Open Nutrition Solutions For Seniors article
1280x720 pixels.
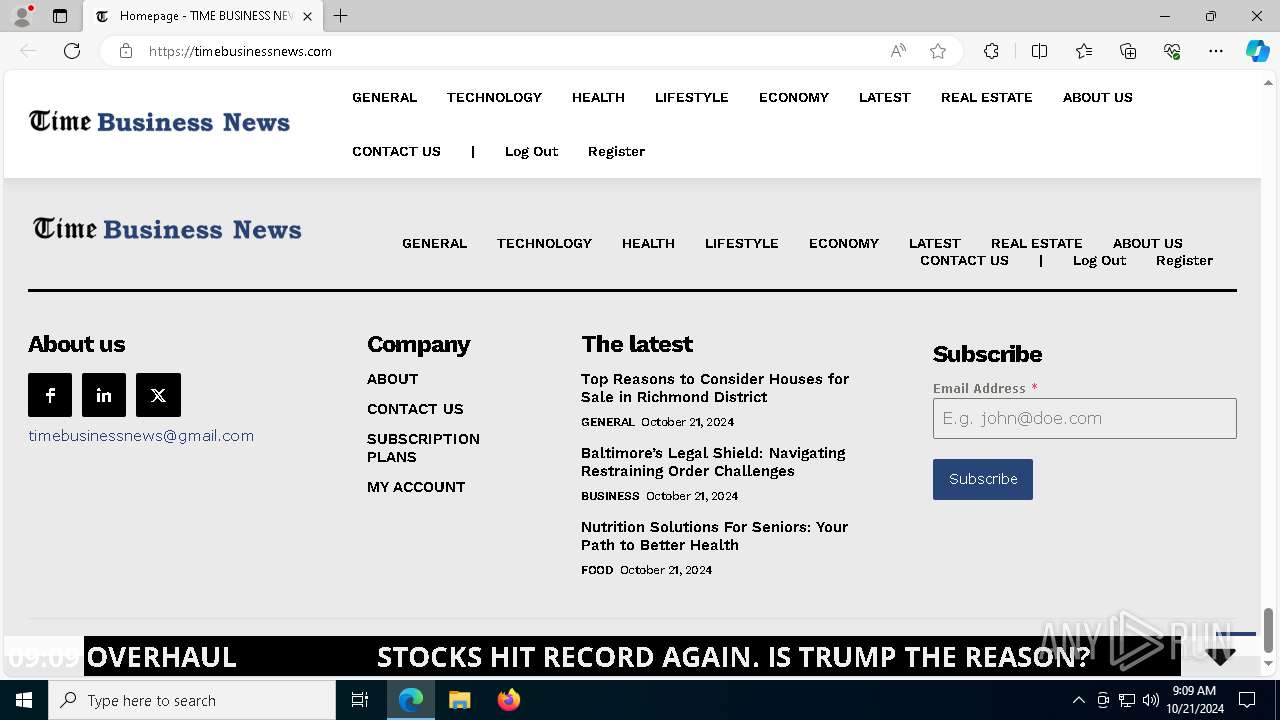coord(714,536)
